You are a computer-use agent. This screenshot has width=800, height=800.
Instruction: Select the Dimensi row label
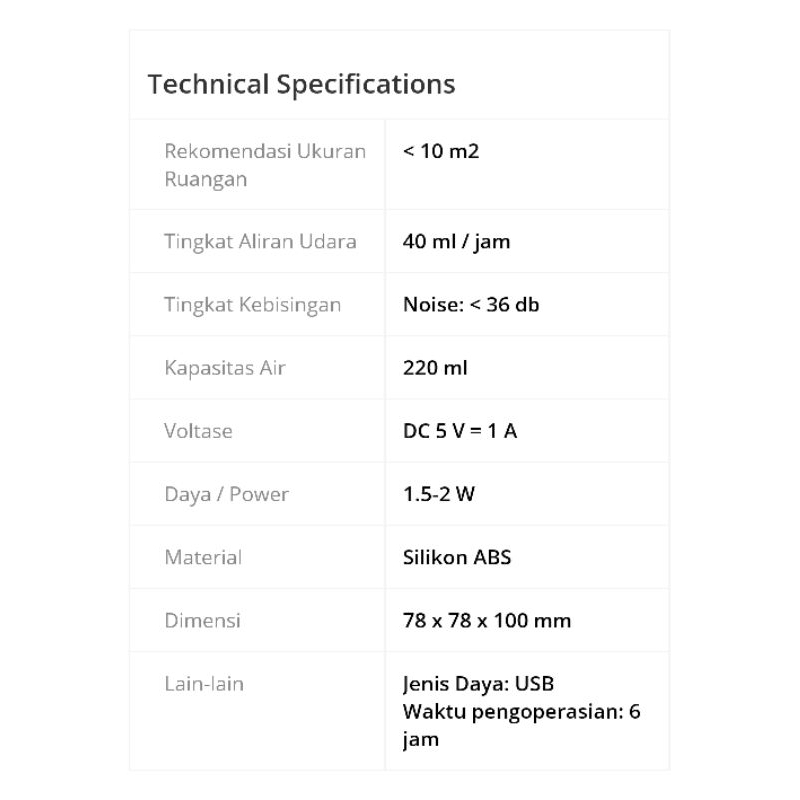tap(202, 620)
